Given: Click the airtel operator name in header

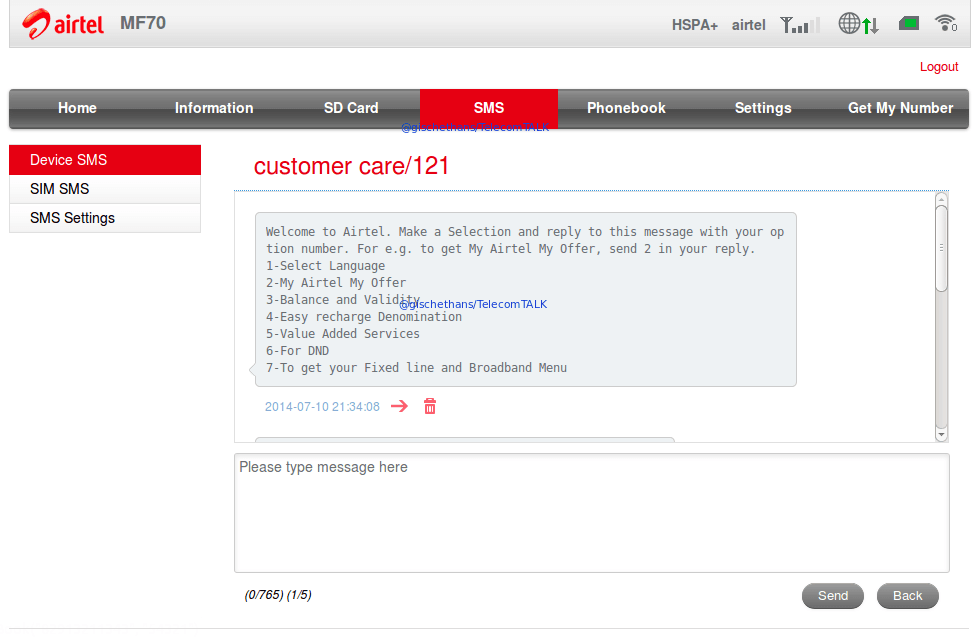Looking at the screenshot, I should (748, 25).
